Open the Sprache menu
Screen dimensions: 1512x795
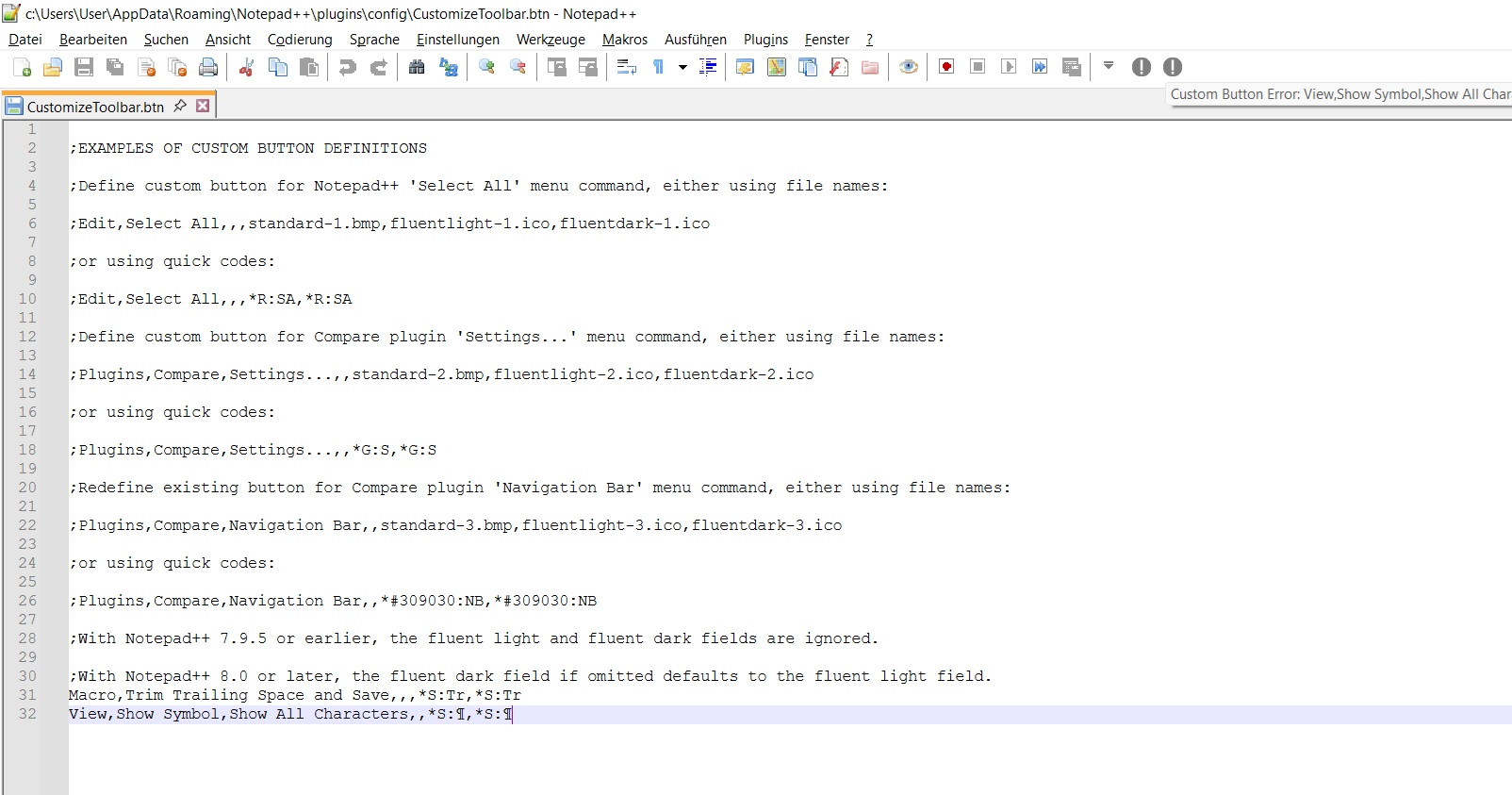(374, 40)
